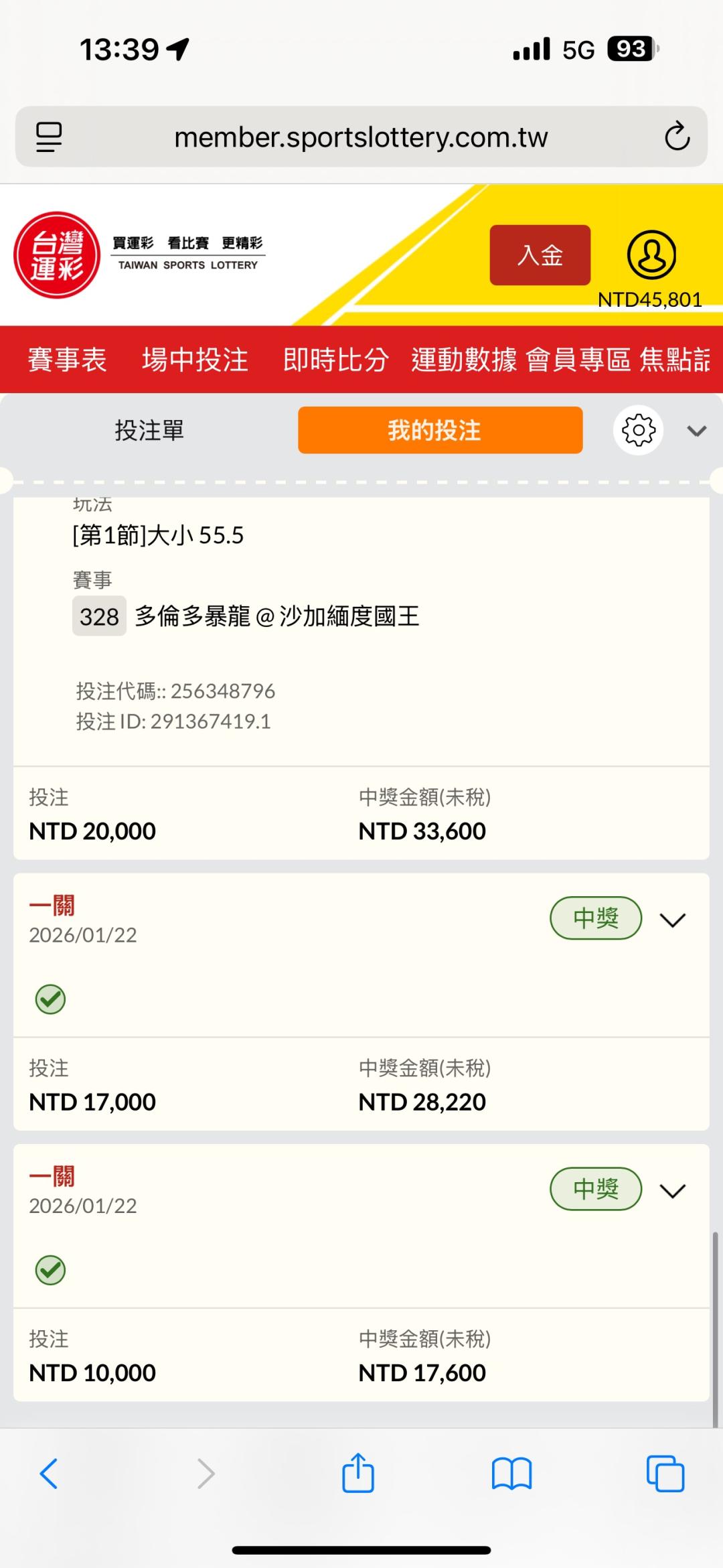Select 我的投注 tab
723x1568 pixels.
point(440,430)
